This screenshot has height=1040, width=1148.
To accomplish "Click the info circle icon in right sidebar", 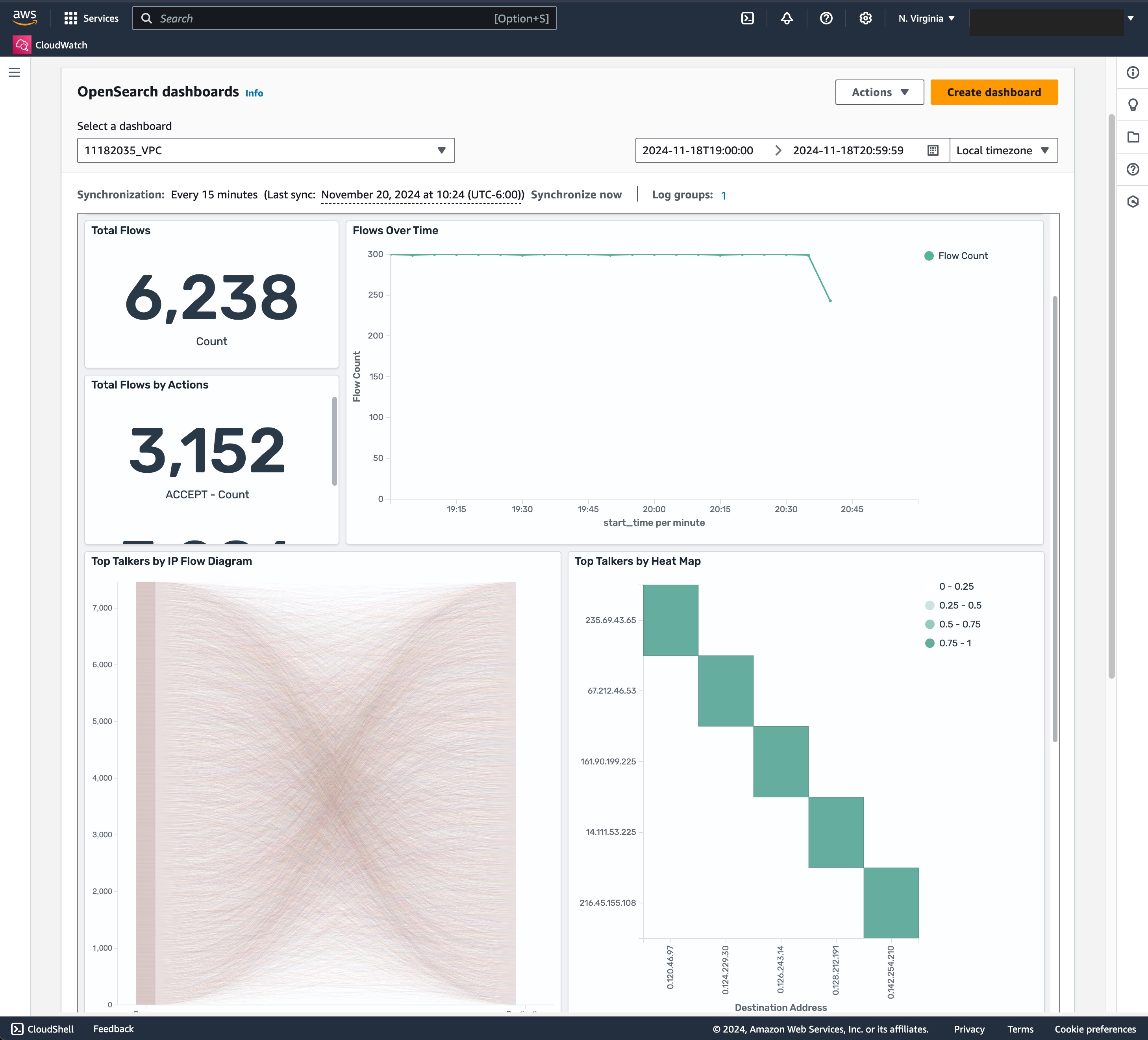I will (1133, 72).
